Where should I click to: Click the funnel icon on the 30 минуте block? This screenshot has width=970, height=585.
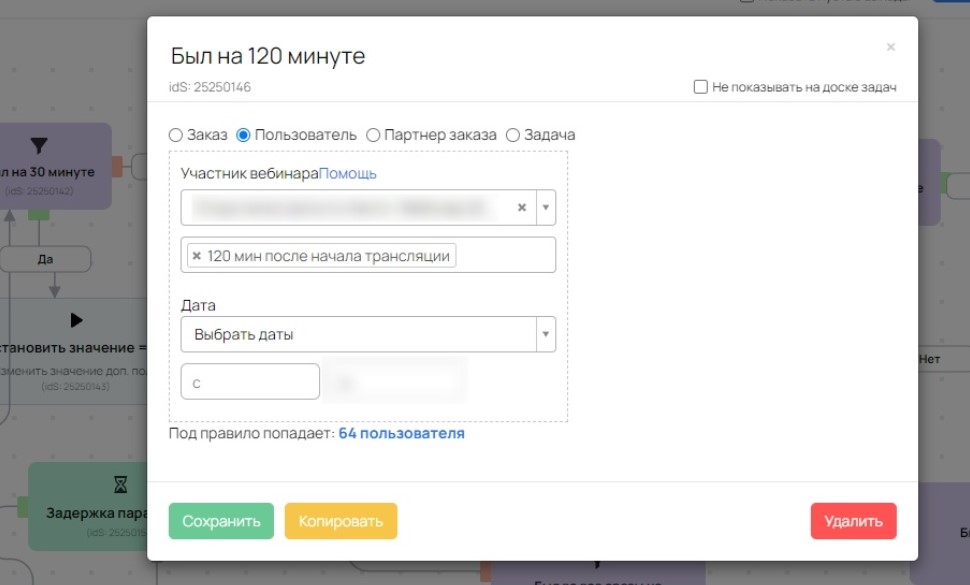tap(39, 147)
